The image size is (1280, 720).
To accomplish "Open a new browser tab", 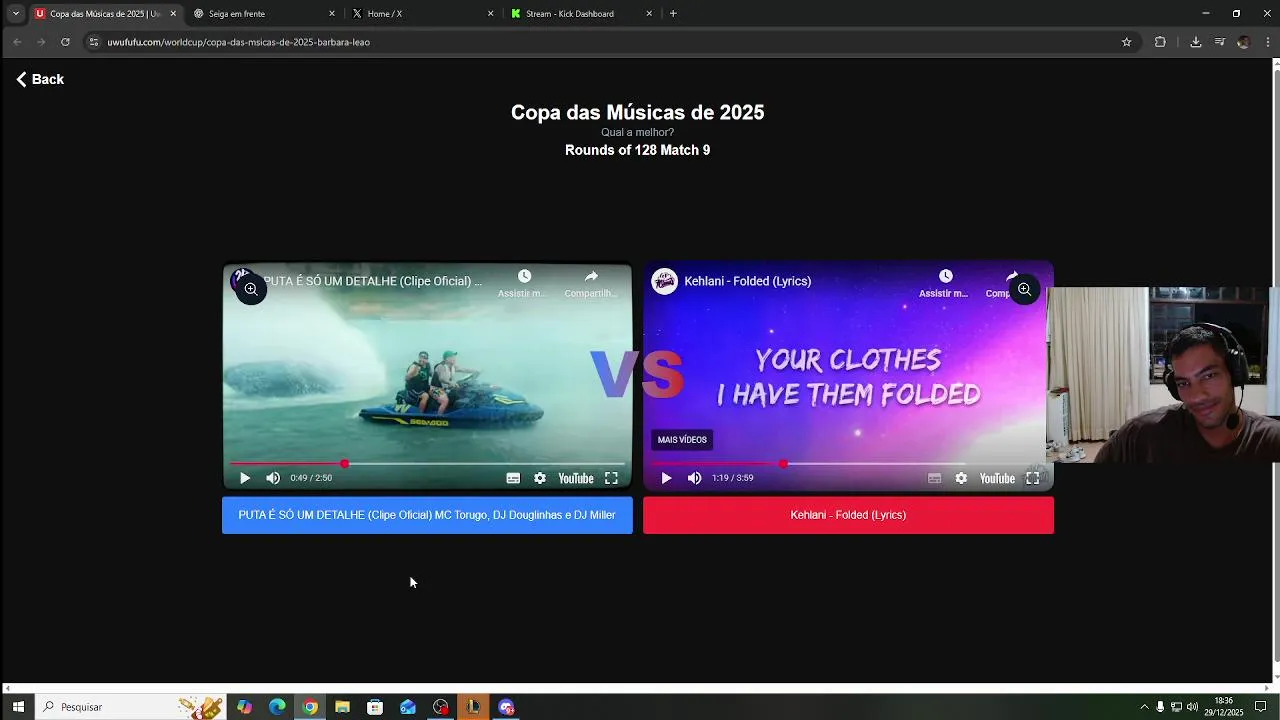I will pyautogui.click(x=673, y=14).
